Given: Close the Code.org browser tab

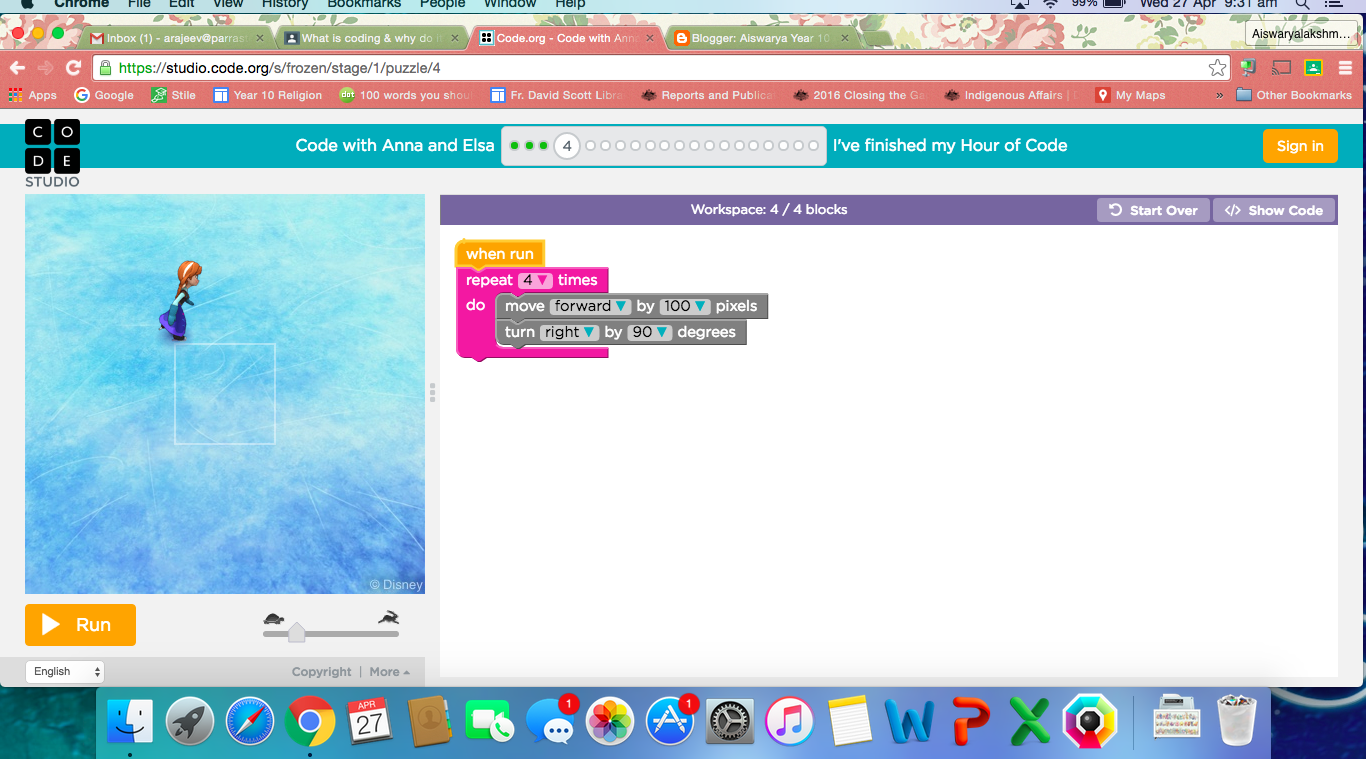Looking at the screenshot, I should (x=649, y=38).
